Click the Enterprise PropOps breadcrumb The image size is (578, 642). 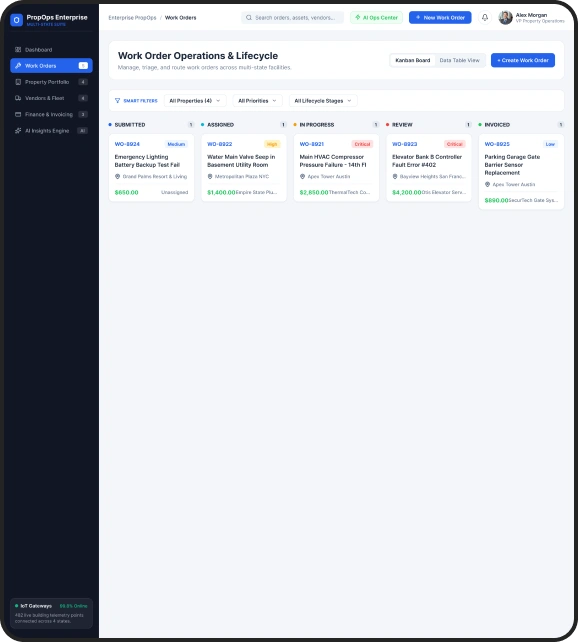tap(132, 18)
